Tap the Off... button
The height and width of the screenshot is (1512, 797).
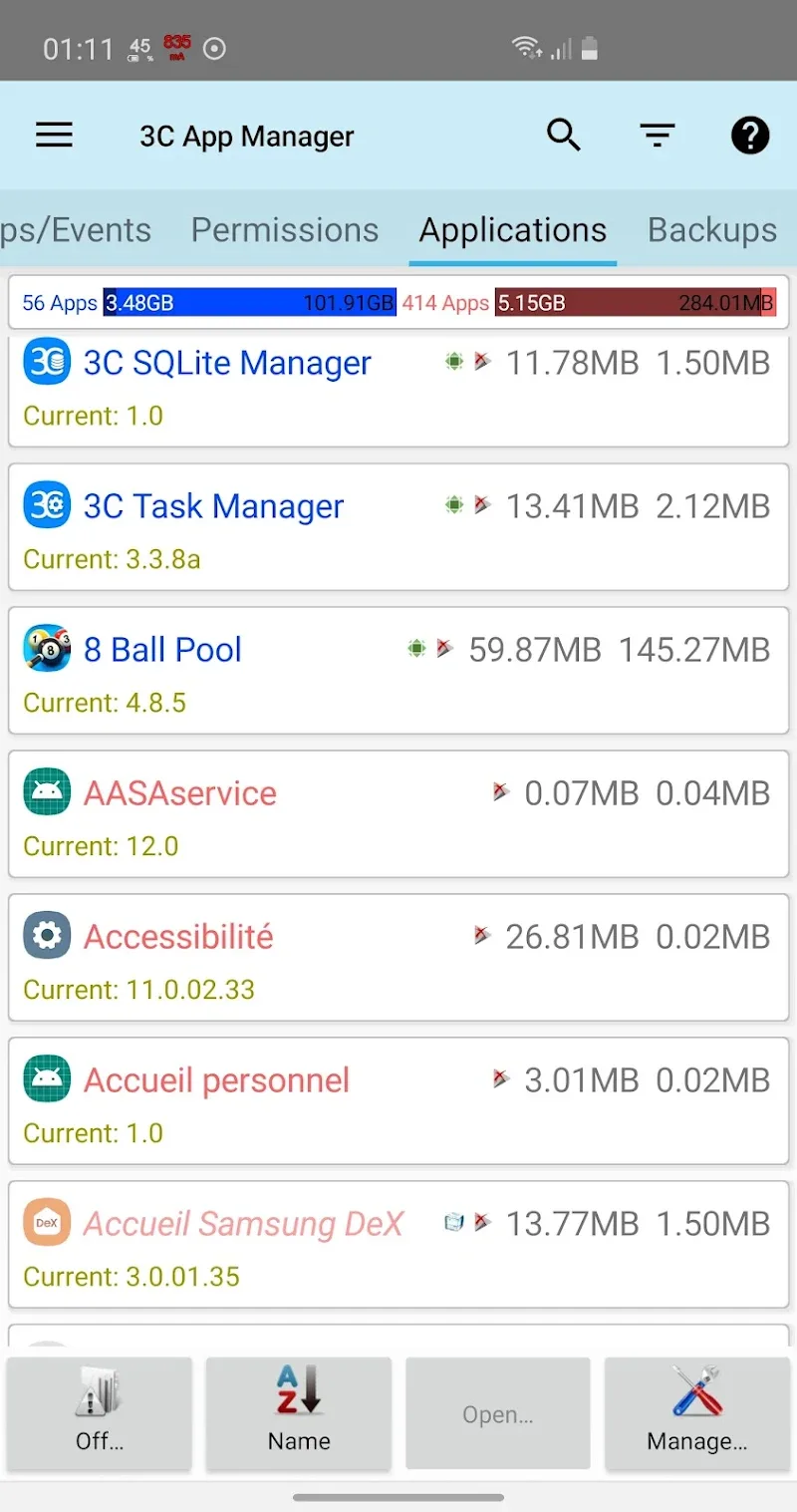point(100,1413)
